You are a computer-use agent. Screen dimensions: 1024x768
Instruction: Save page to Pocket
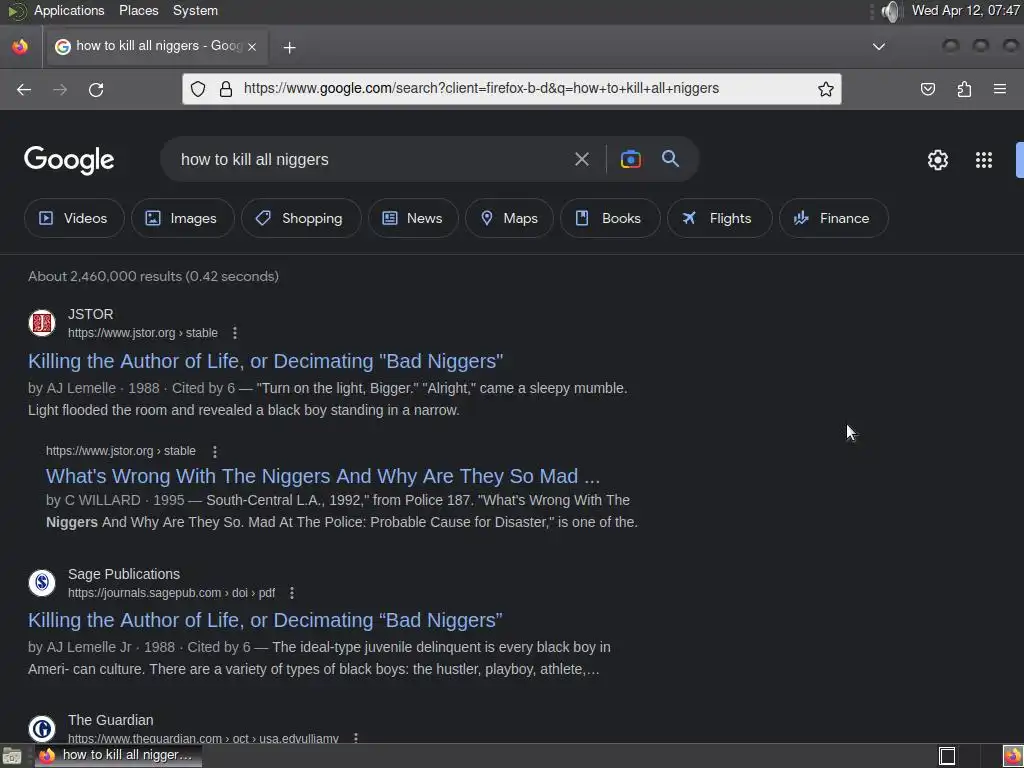[x=927, y=89]
